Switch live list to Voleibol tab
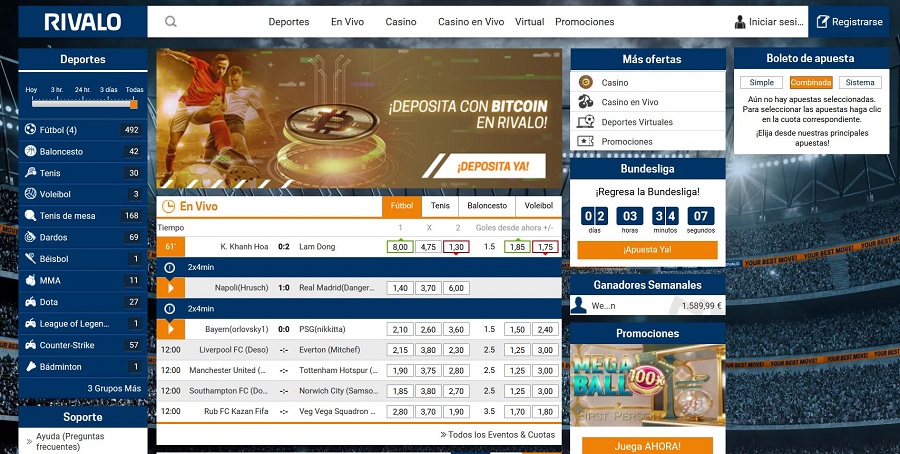900x454 pixels. pyautogui.click(x=539, y=205)
